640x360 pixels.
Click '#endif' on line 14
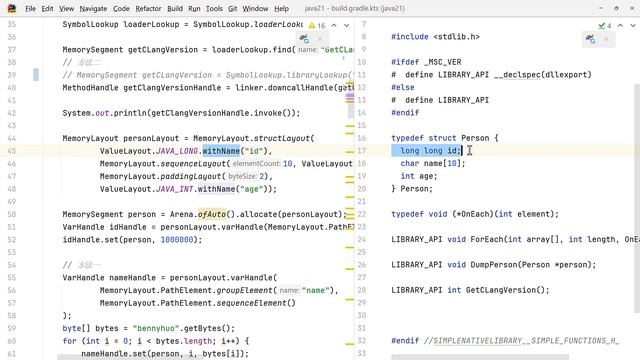pos(405,113)
